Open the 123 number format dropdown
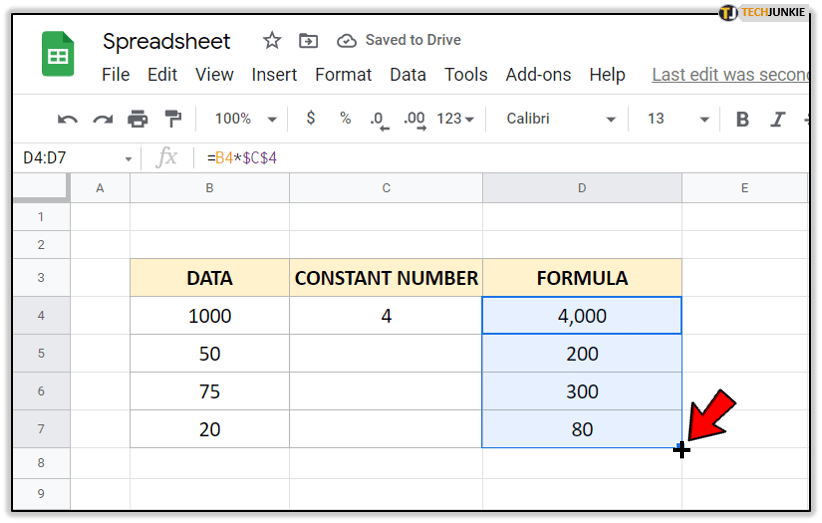The image size is (822, 523). pos(455,118)
